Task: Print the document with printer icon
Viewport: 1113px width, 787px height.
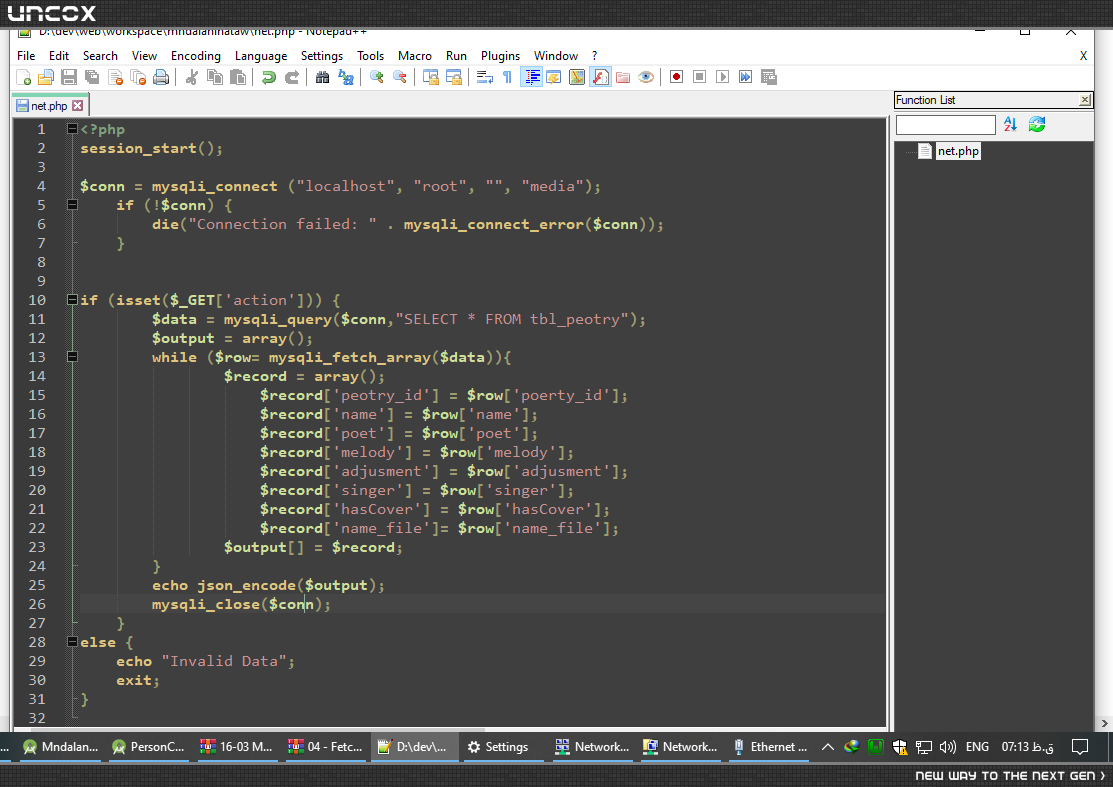Action: (161, 77)
